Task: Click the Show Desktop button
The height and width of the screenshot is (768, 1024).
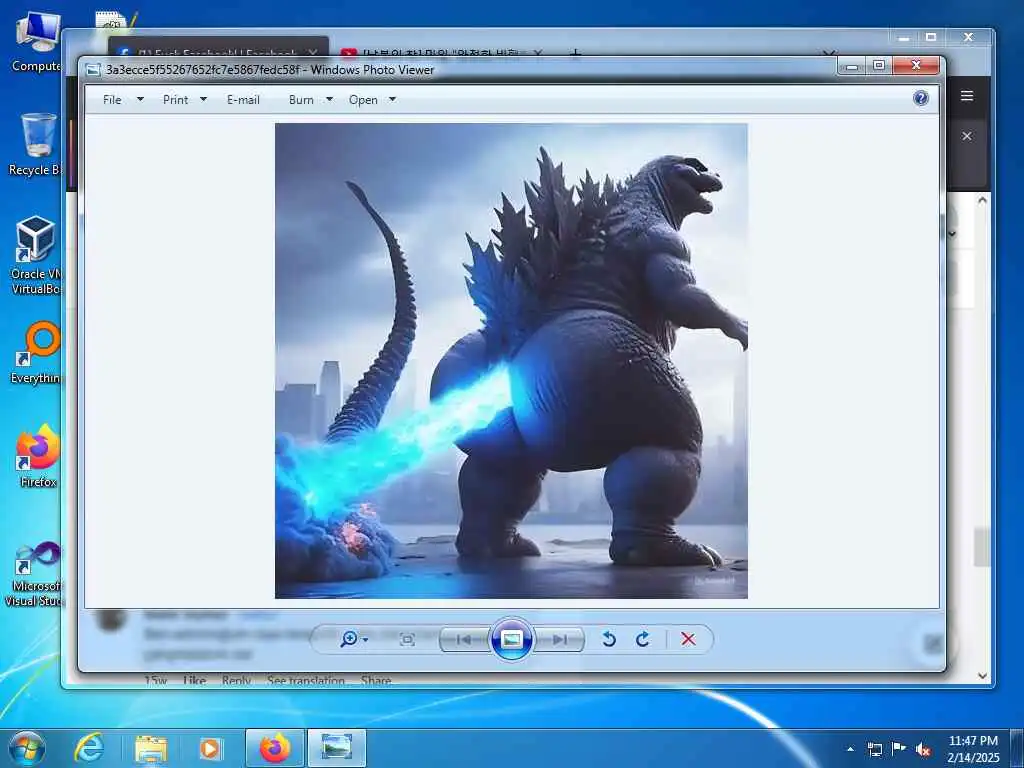Action: (x=1017, y=748)
